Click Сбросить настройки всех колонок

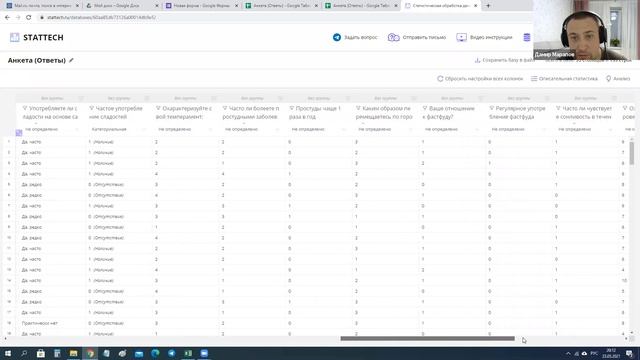tap(480, 78)
